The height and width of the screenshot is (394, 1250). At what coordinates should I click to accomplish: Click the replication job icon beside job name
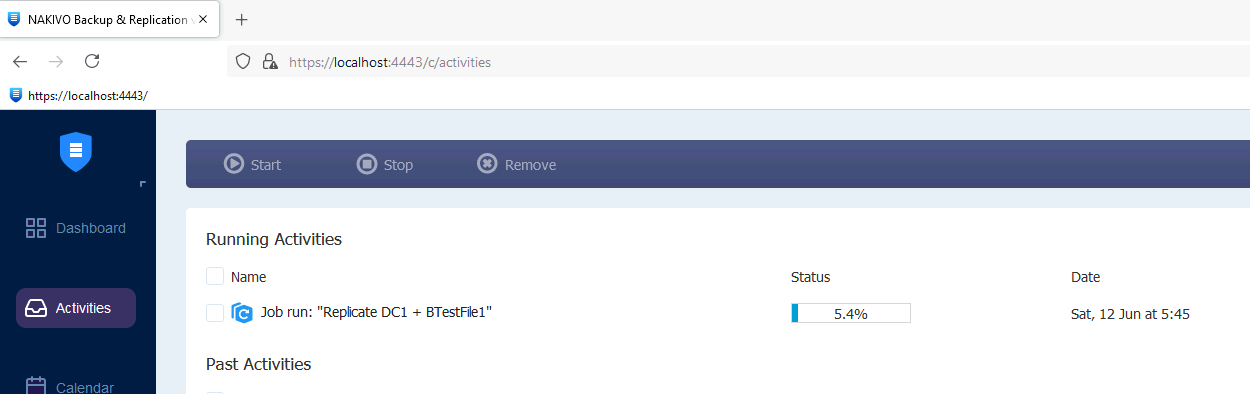coord(242,313)
